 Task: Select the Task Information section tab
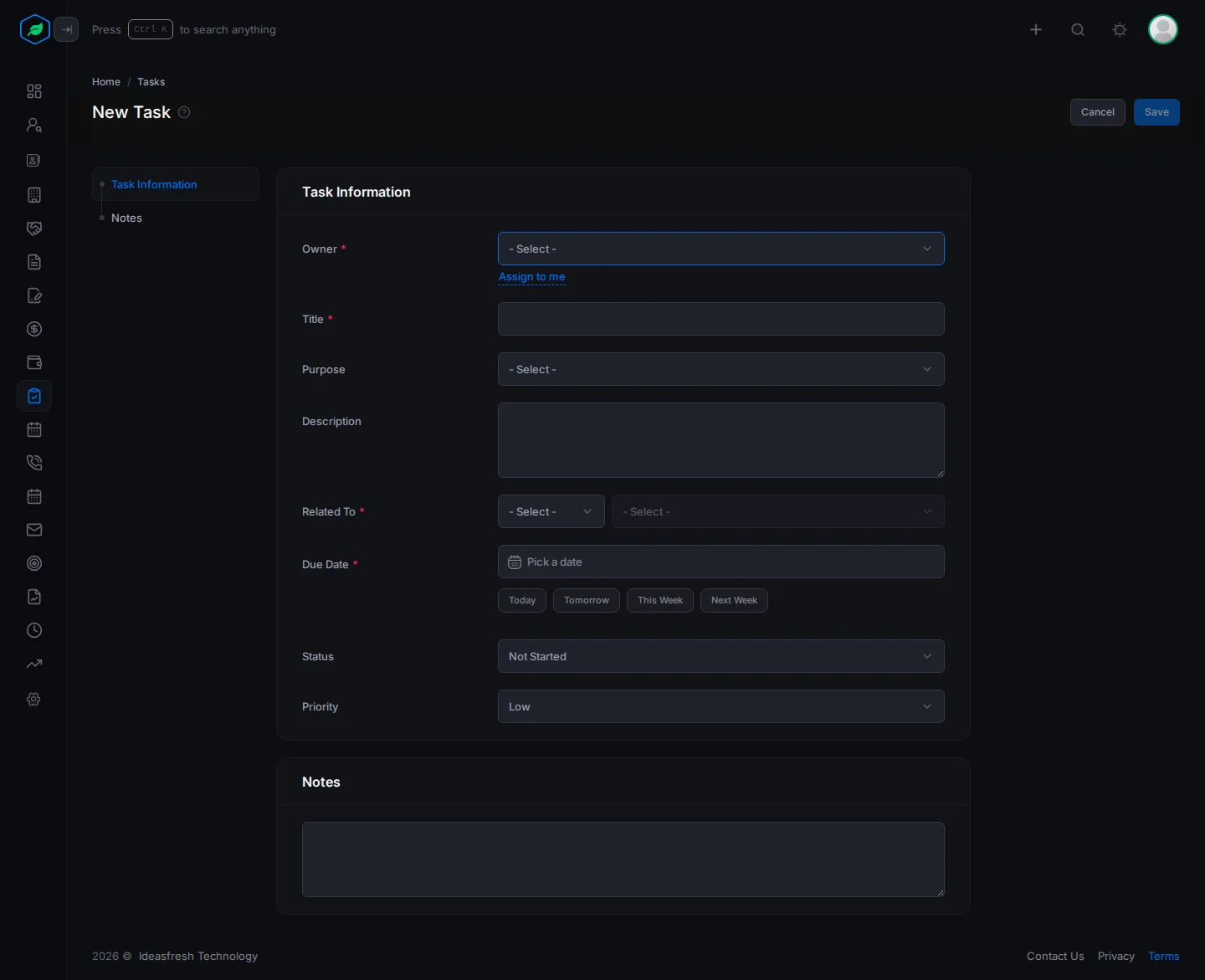pyautogui.click(x=176, y=184)
